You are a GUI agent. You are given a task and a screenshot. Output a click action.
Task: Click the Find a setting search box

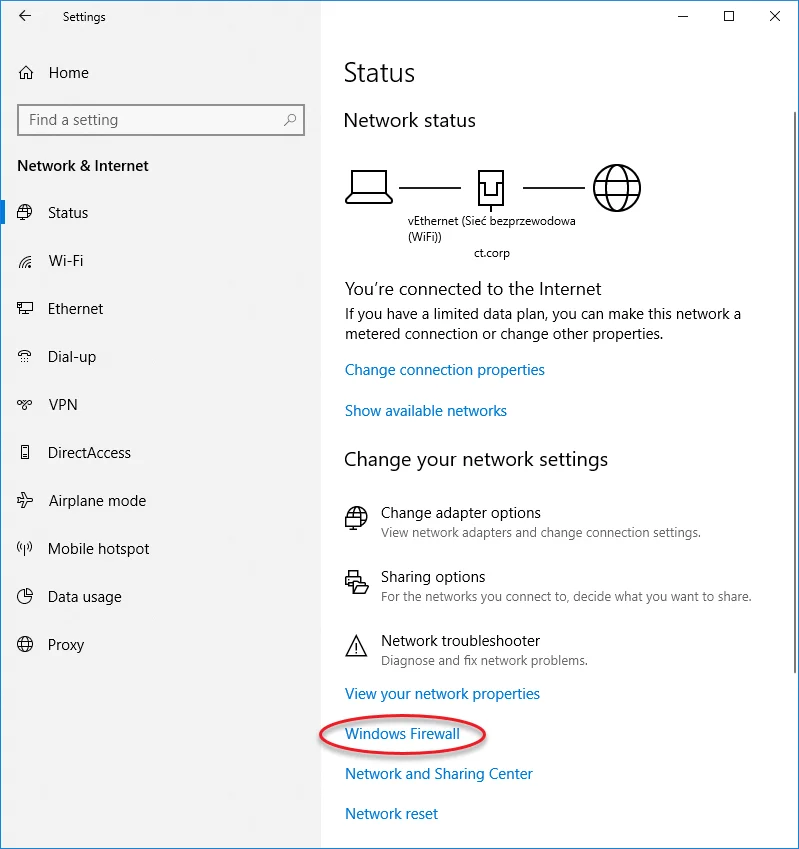point(160,120)
